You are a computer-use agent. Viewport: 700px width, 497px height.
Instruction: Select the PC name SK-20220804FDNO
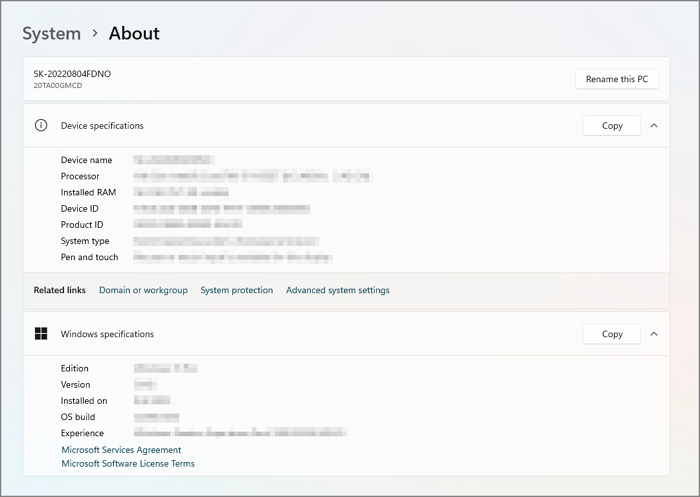pyautogui.click(x=74, y=74)
